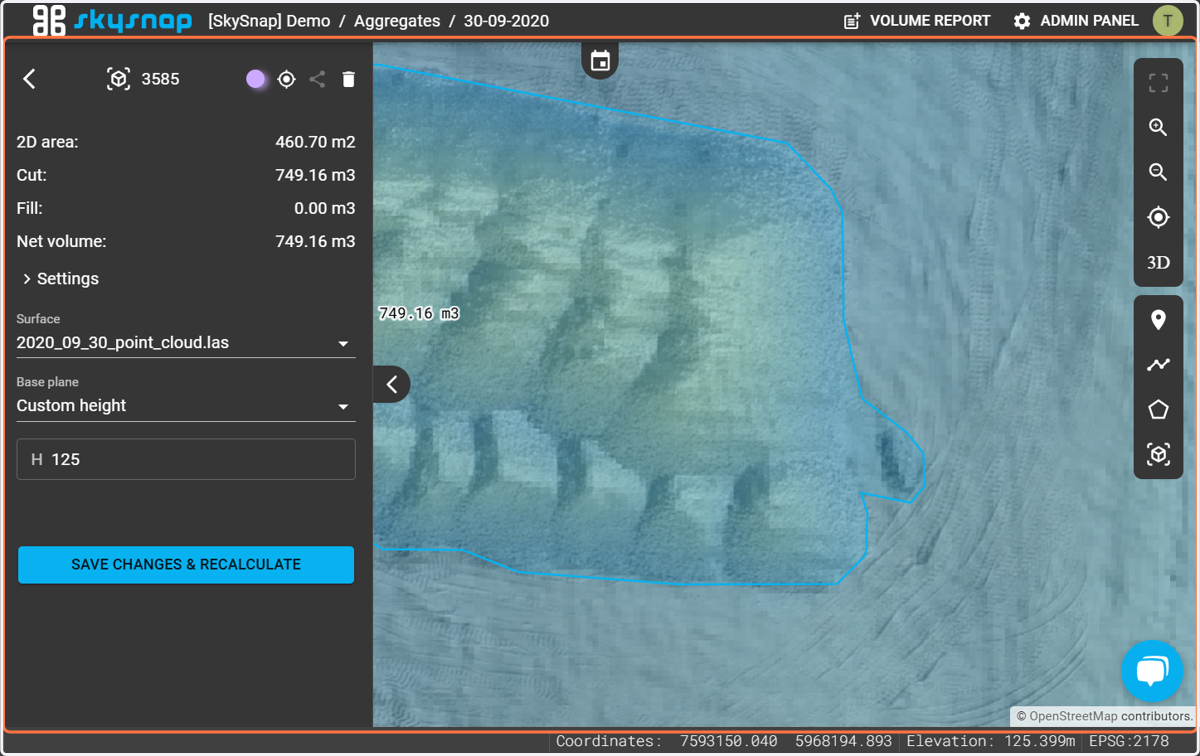Click the 2D area value 460.70 m2

tap(315, 142)
